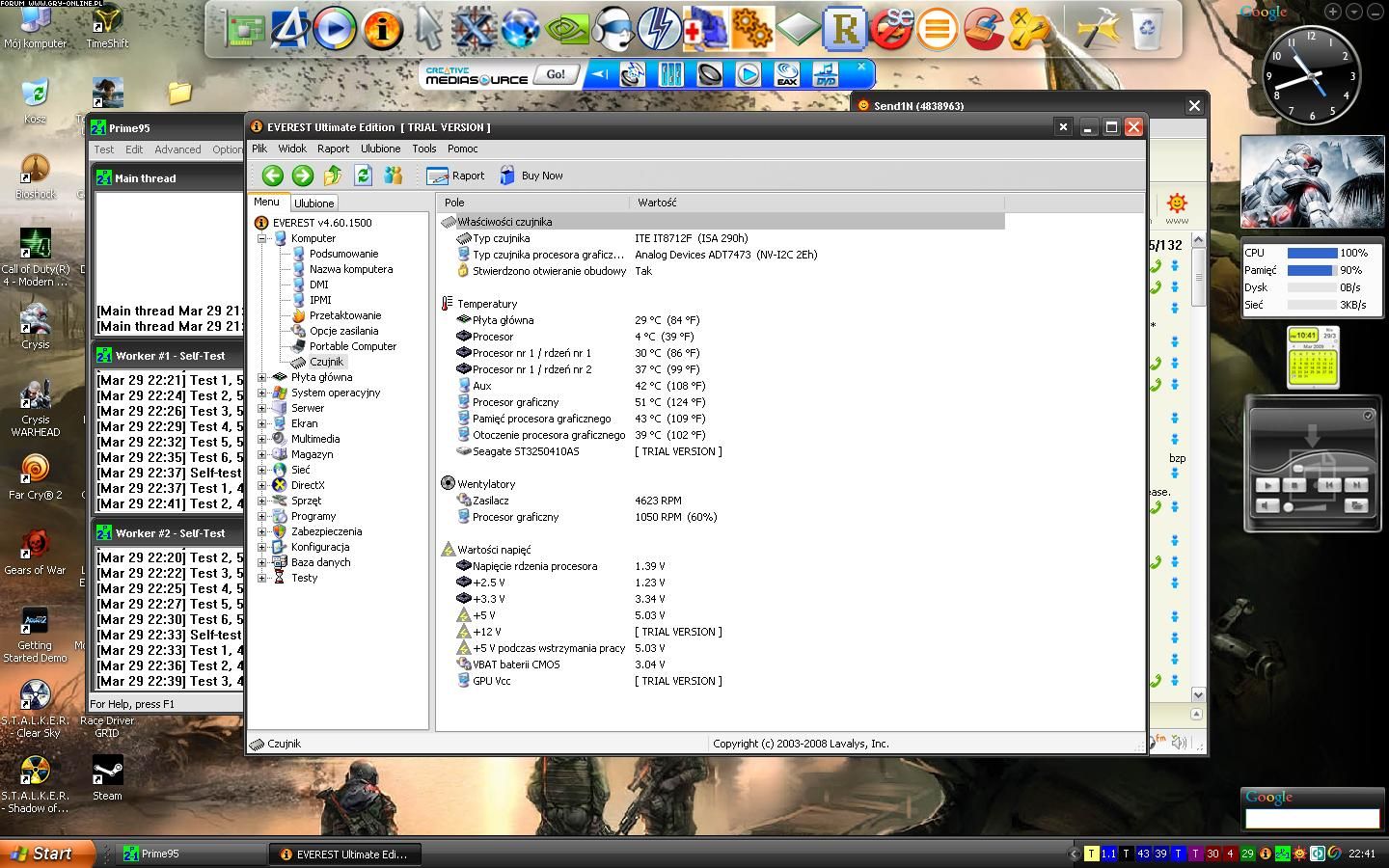Screen dimensions: 1389x868
Task: Select the Bioshock desktop icon
Action: [36, 176]
